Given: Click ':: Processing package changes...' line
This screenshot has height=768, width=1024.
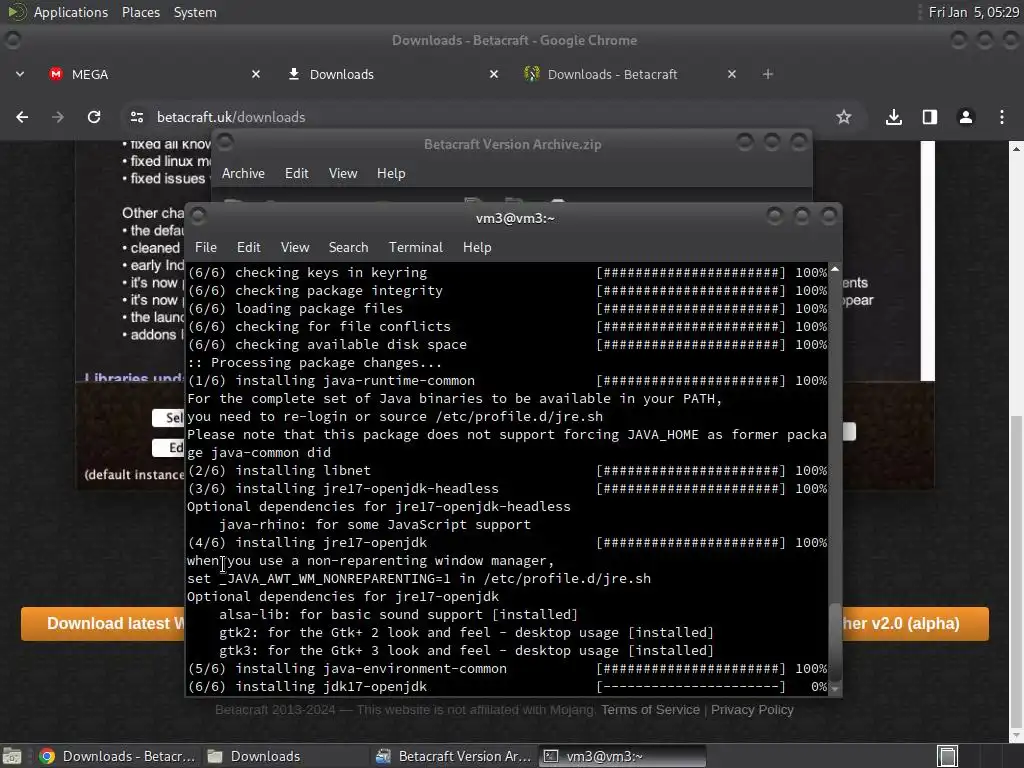Looking at the screenshot, I should (314, 362).
